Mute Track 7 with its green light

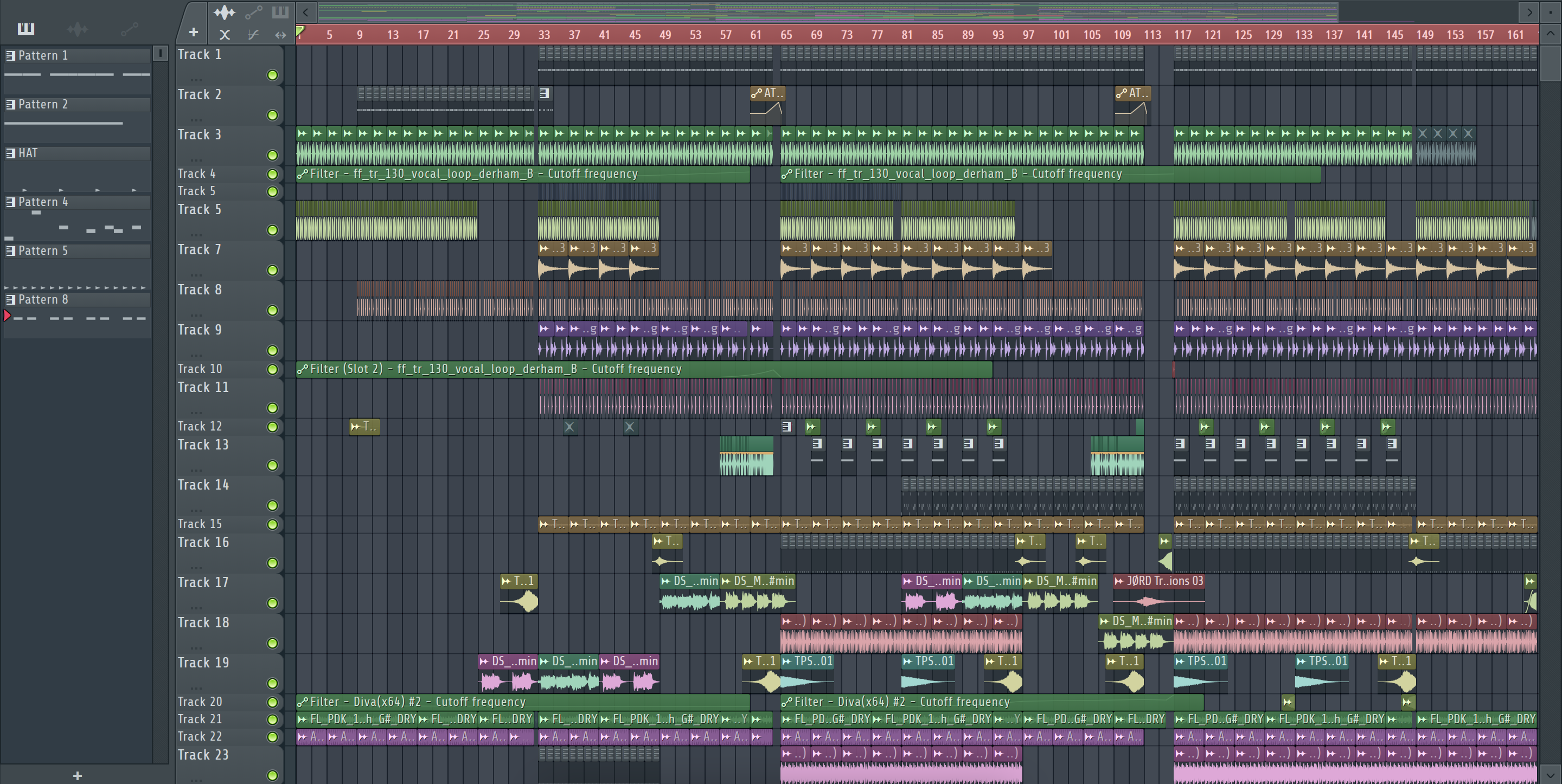[272, 271]
